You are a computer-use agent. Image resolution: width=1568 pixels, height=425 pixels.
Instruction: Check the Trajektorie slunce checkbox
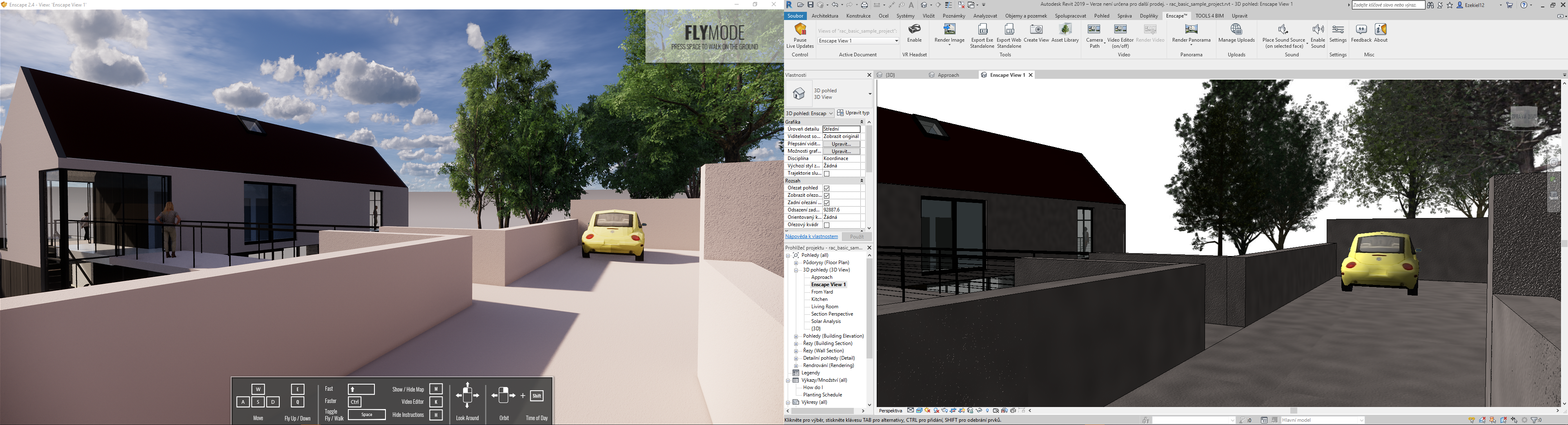tap(826, 174)
